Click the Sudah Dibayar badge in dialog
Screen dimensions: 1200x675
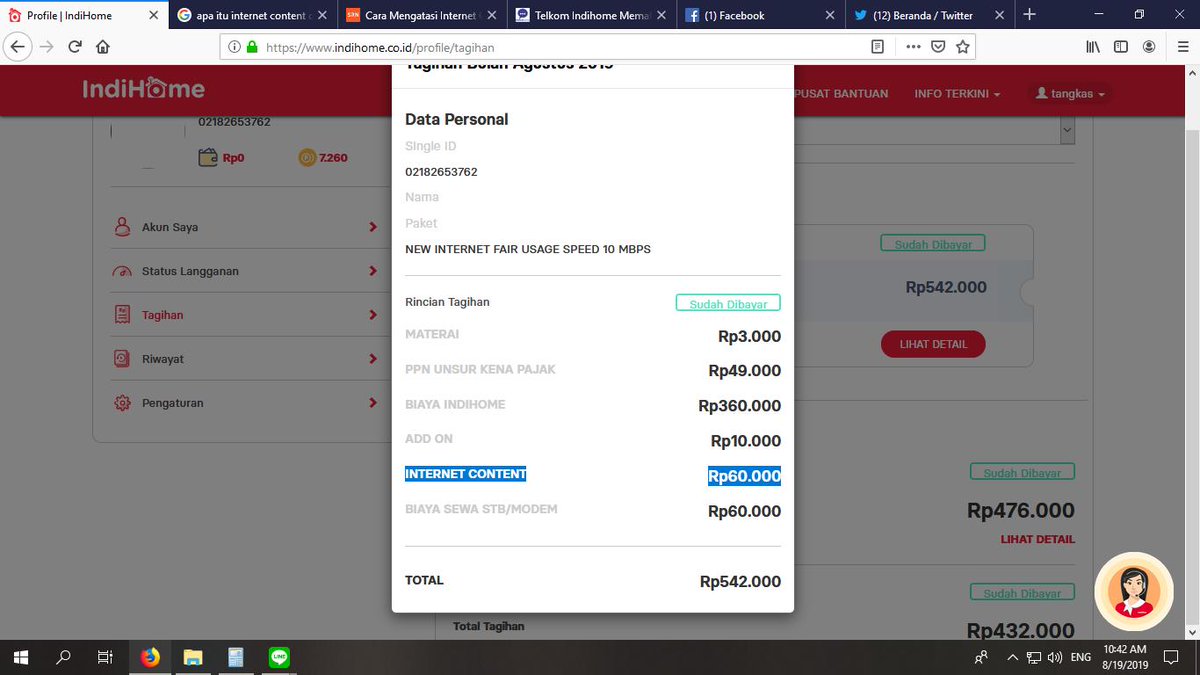(x=728, y=304)
